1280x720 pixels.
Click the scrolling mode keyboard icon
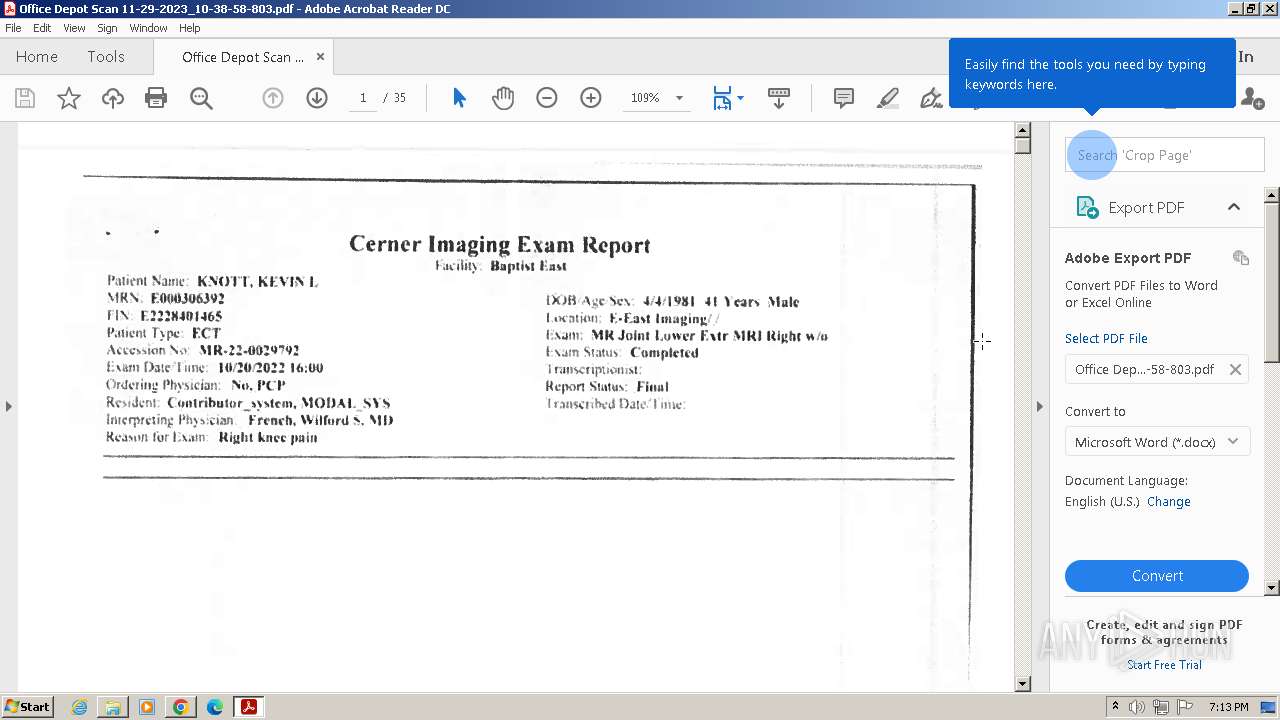click(779, 98)
